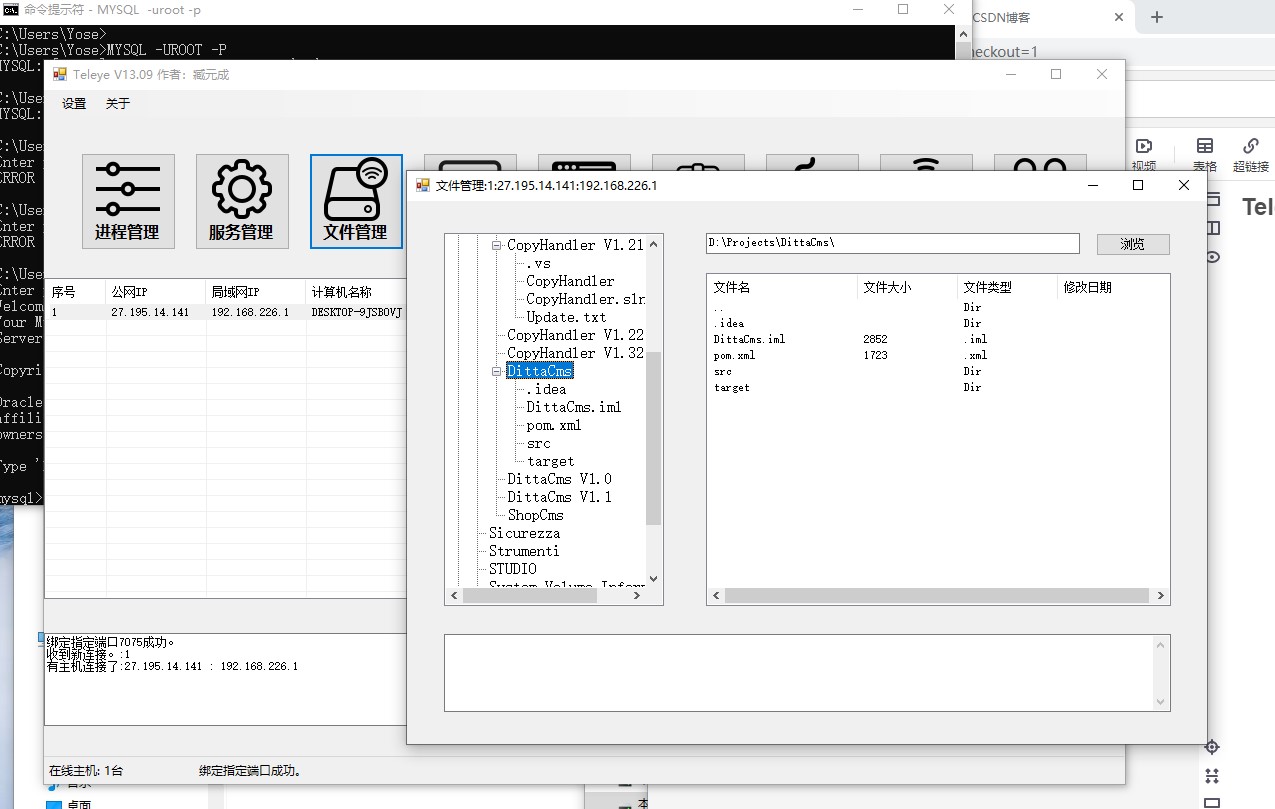Select Update.txt in the tree
1275x809 pixels.
(x=566, y=317)
